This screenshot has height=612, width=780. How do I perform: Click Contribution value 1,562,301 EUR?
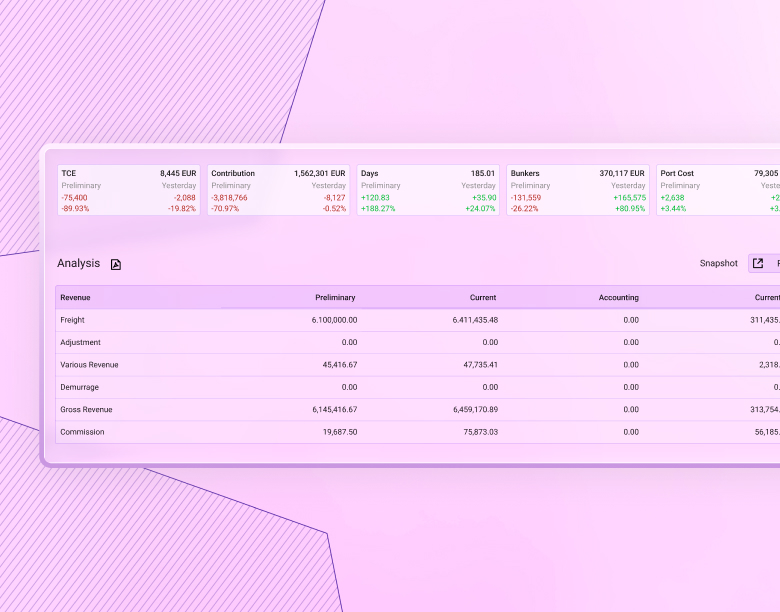pyautogui.click(x=319, y=173)
